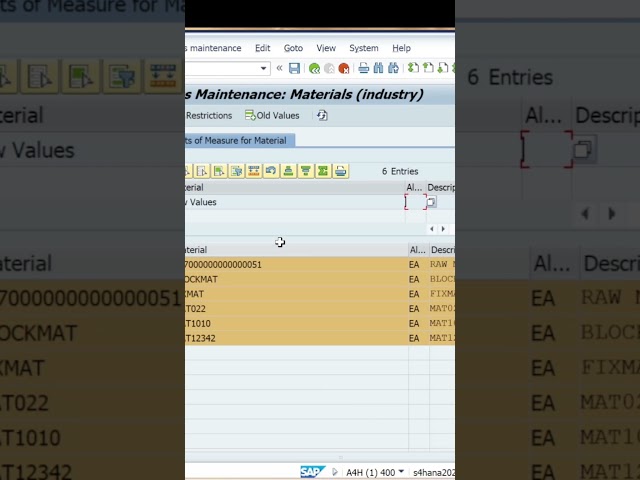640x480 pixels.
Task: Click the right scroll arrow under the values row
Action: (443, 229)
